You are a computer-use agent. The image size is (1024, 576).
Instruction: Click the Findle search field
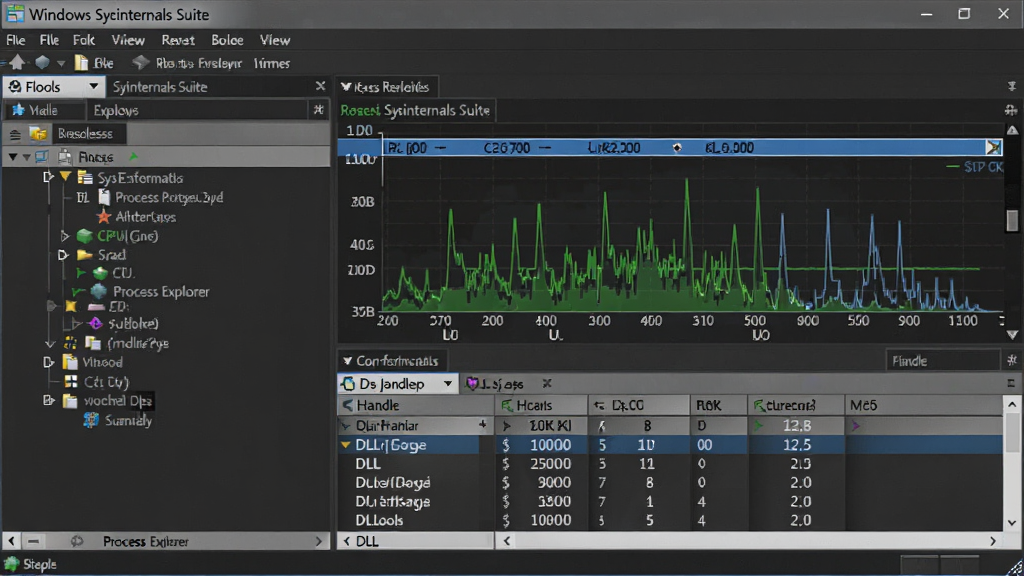click(943, 360)
